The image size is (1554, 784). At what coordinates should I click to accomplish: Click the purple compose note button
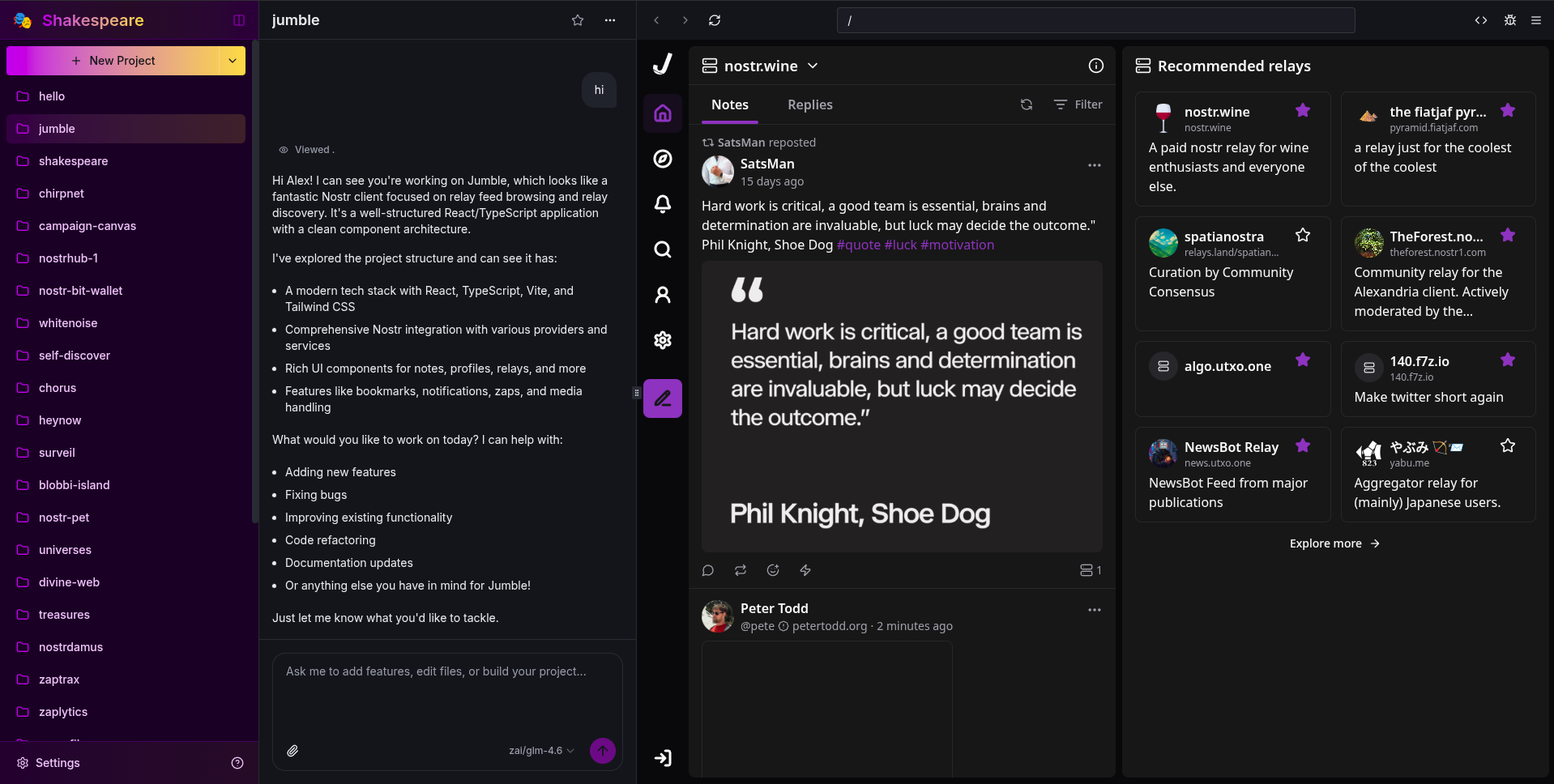click(x=663, y=398)
